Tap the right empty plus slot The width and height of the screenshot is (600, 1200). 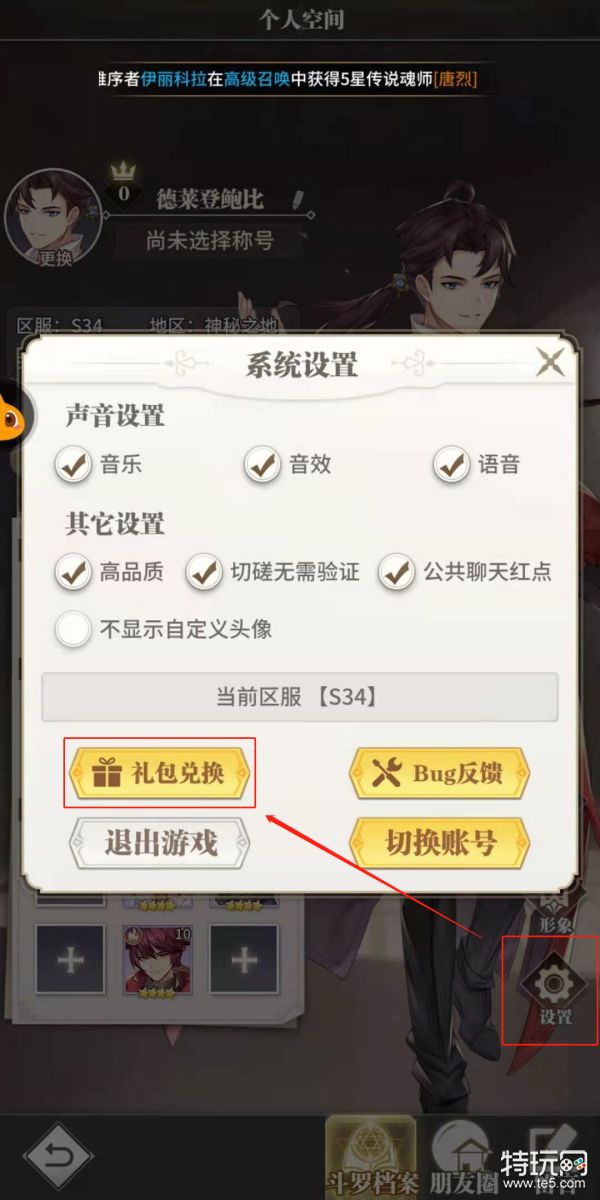(x=244, y=960)
